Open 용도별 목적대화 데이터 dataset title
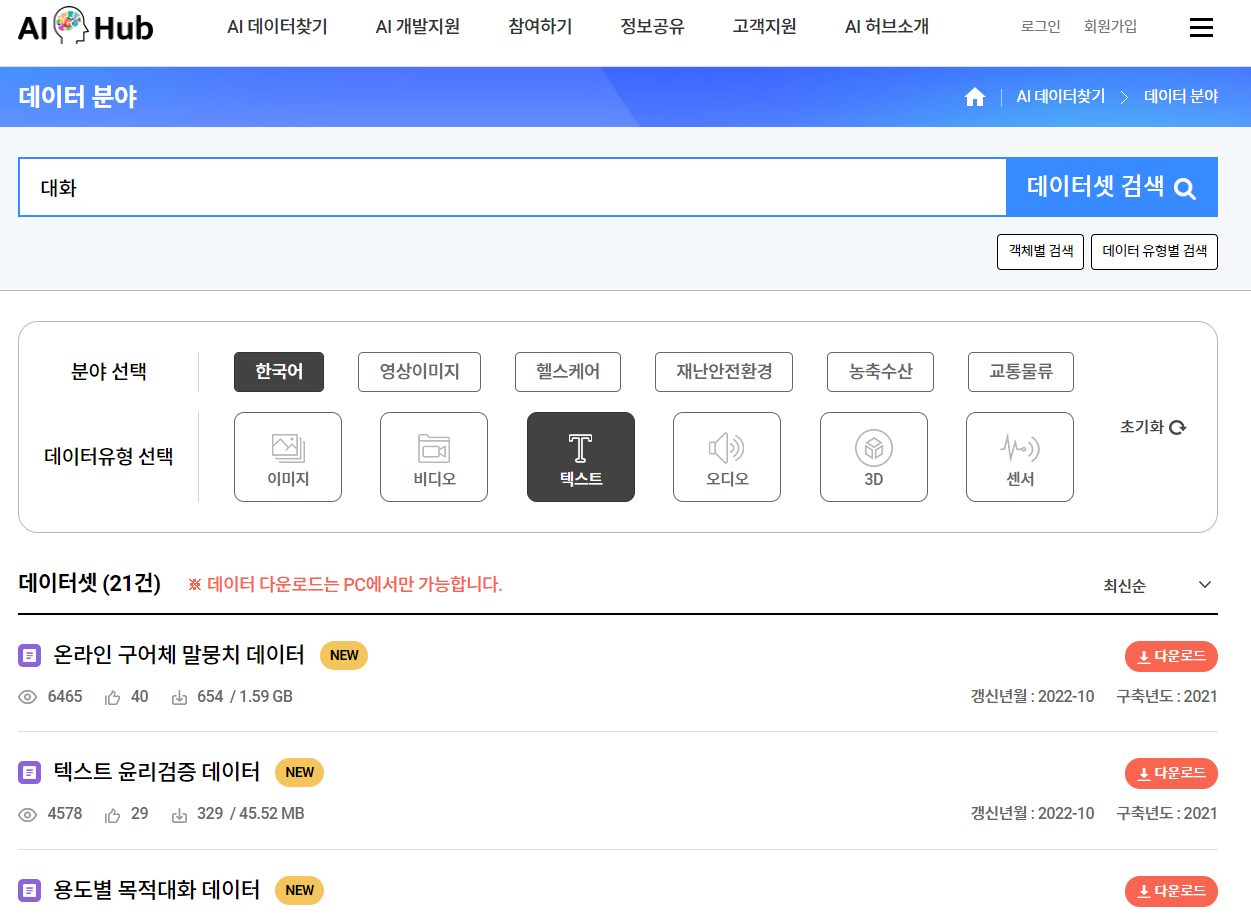Image resolution: width=1251 pixels, height=916 pixels. [x=156, y=890]
